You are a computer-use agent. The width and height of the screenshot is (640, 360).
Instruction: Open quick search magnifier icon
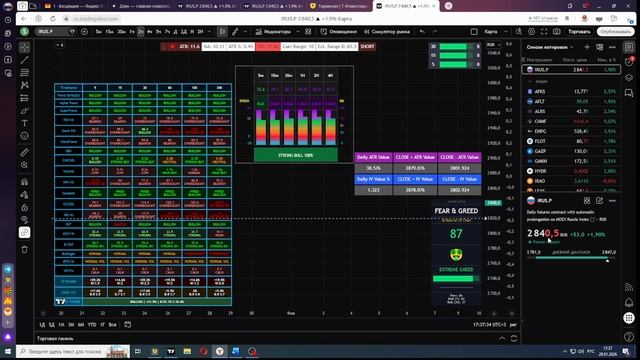[x=518, y=31]
